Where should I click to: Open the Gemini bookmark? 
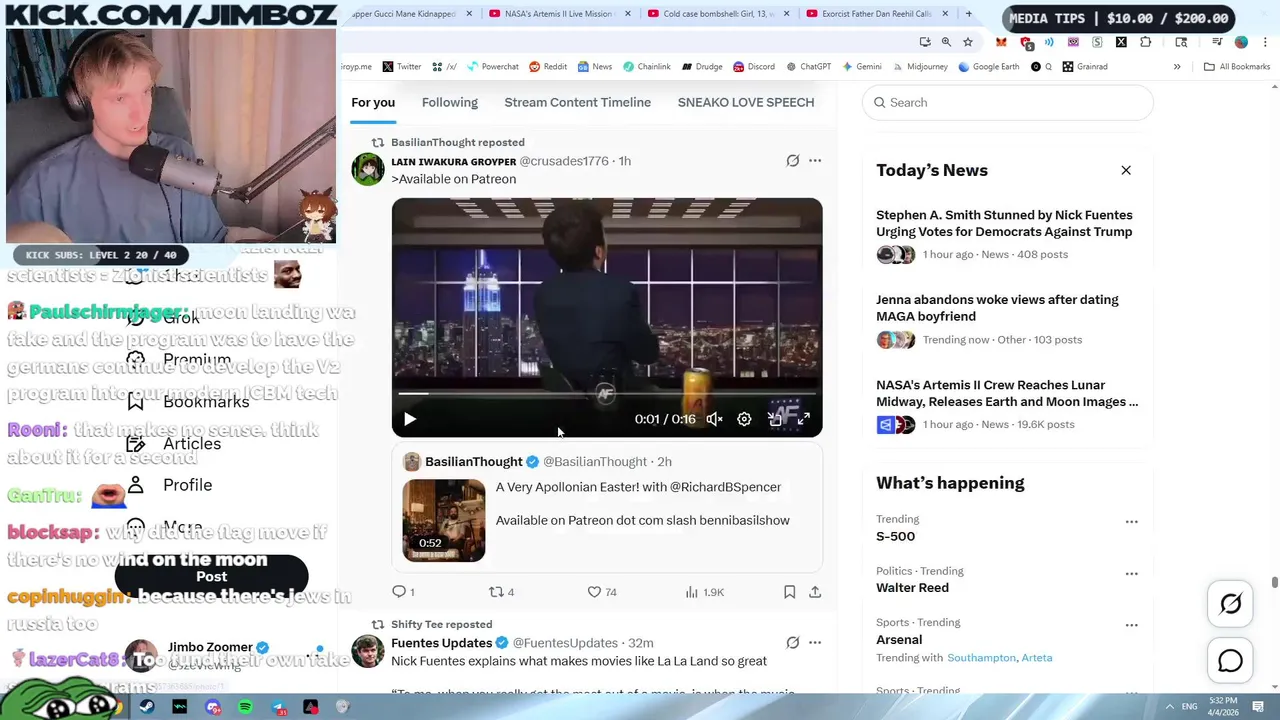click(x=862, y=67)
